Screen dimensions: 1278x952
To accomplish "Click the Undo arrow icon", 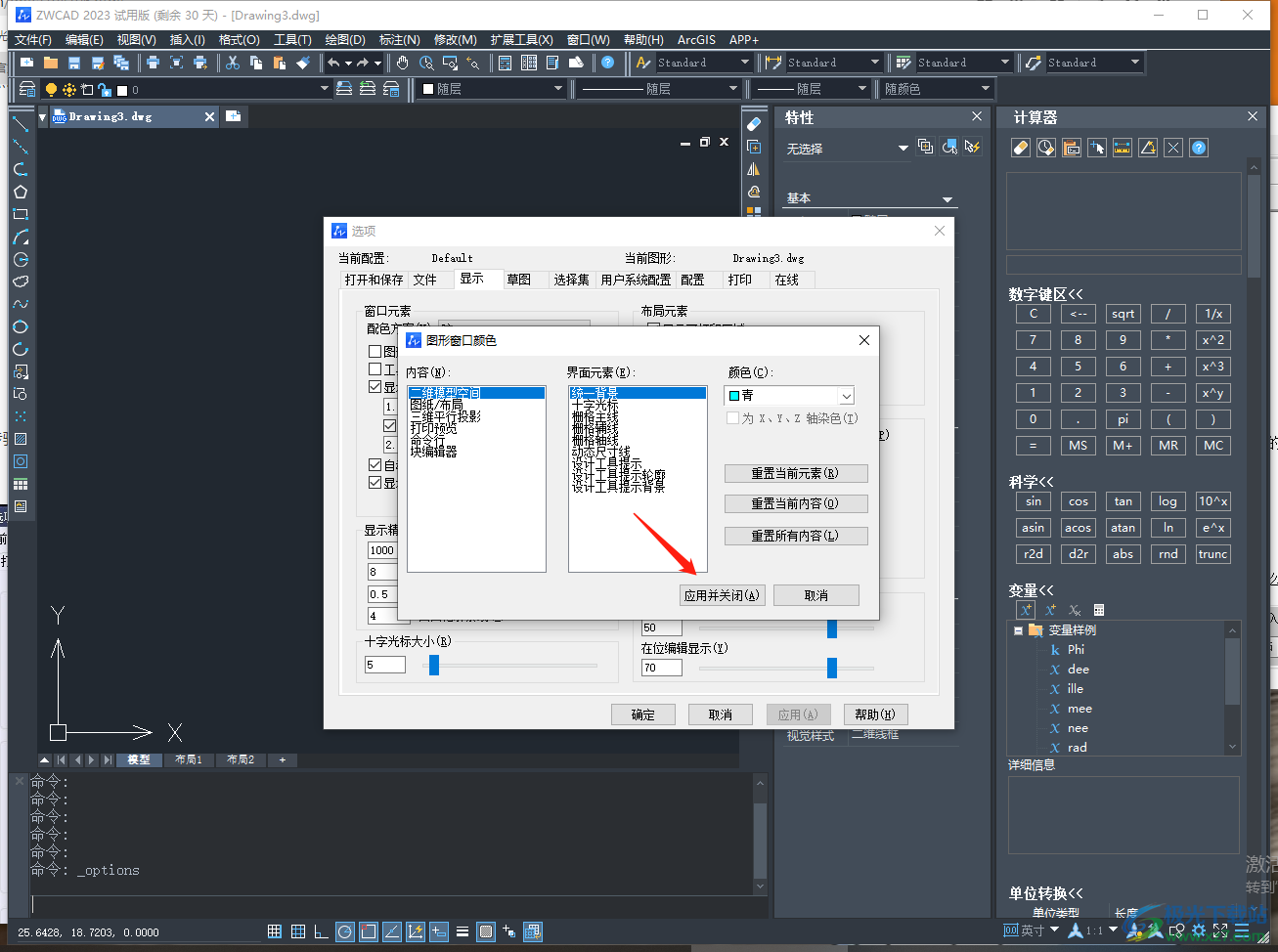I will [334, 63].
